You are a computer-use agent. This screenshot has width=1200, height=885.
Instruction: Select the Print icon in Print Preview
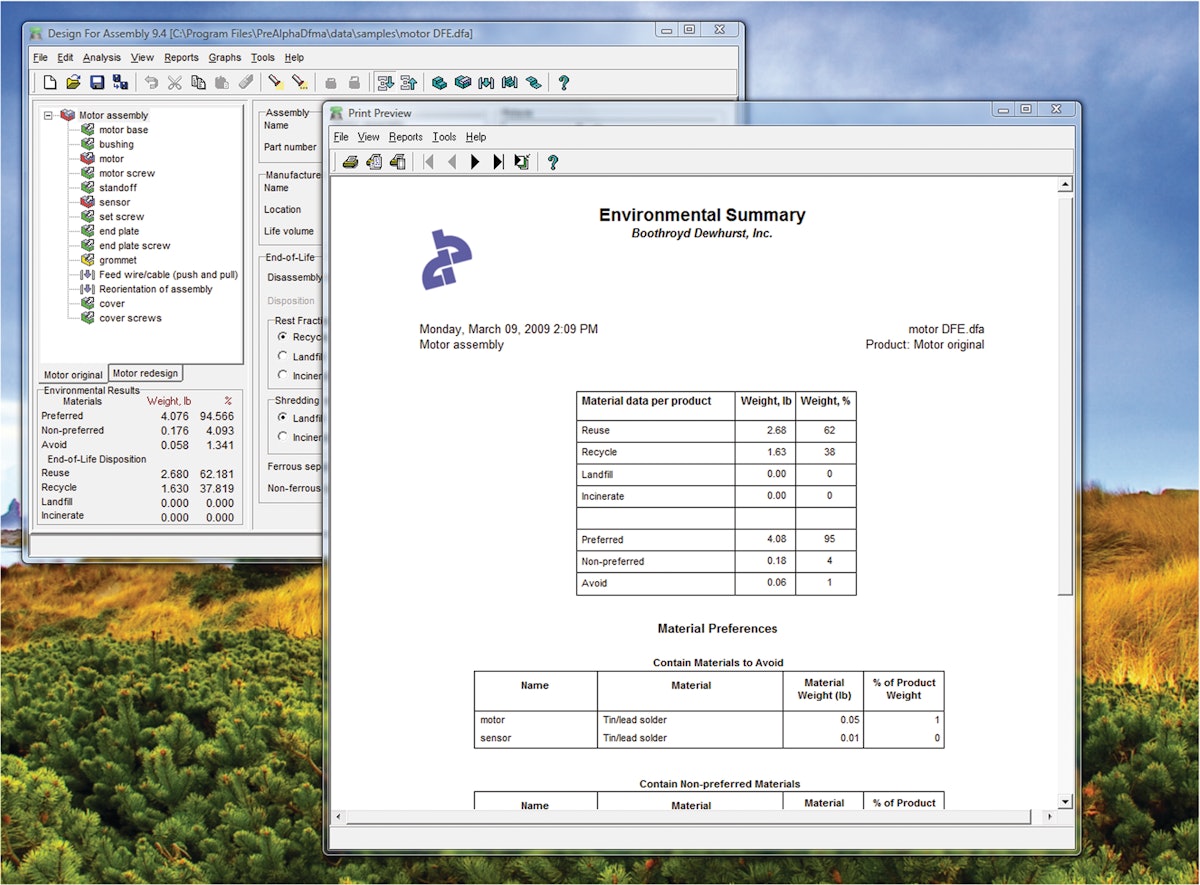point(350,161)
